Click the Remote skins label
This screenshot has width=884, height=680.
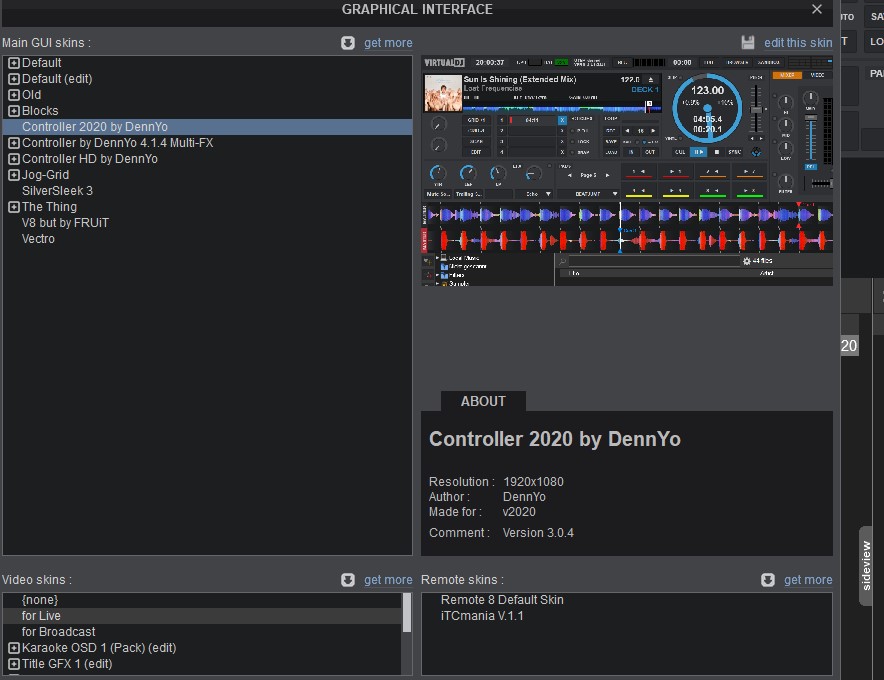pos(462,580)
